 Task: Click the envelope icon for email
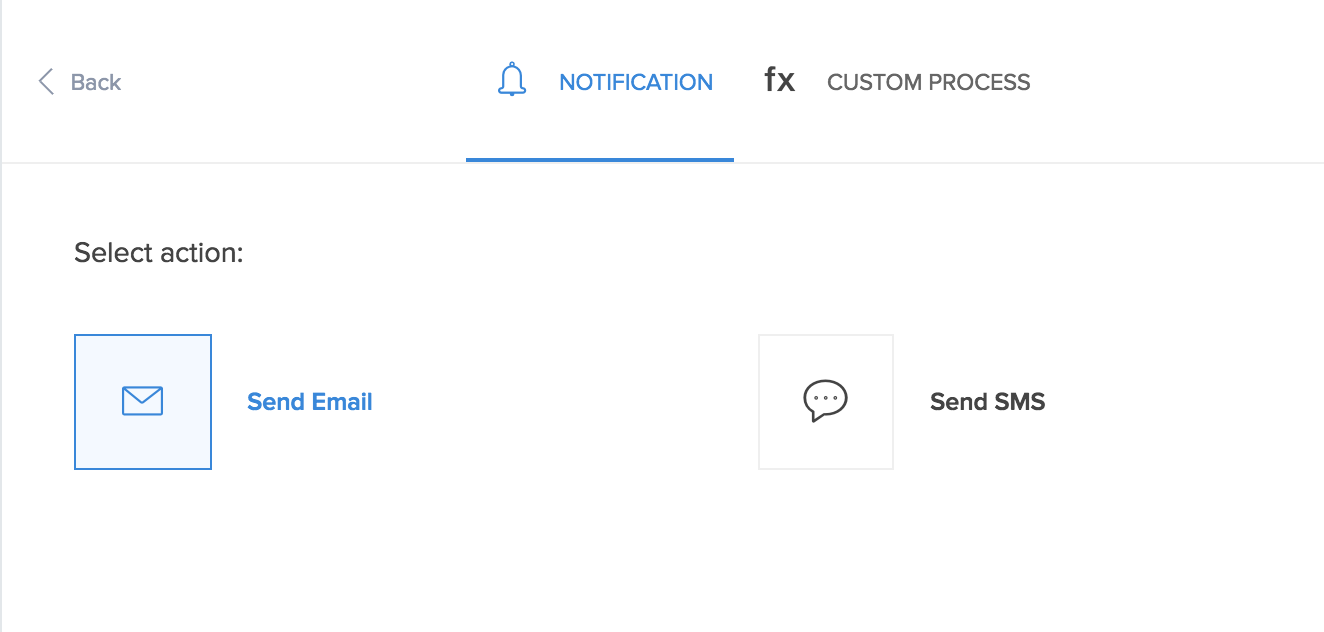[142, 401]
